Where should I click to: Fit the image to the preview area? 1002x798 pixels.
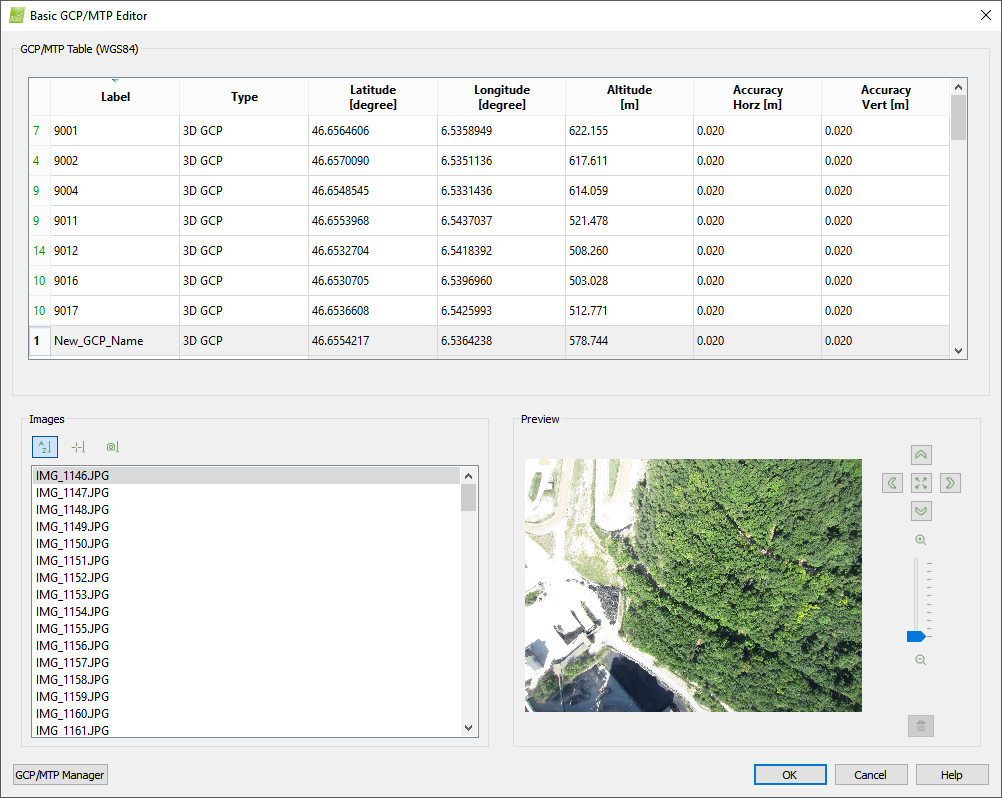920,482
